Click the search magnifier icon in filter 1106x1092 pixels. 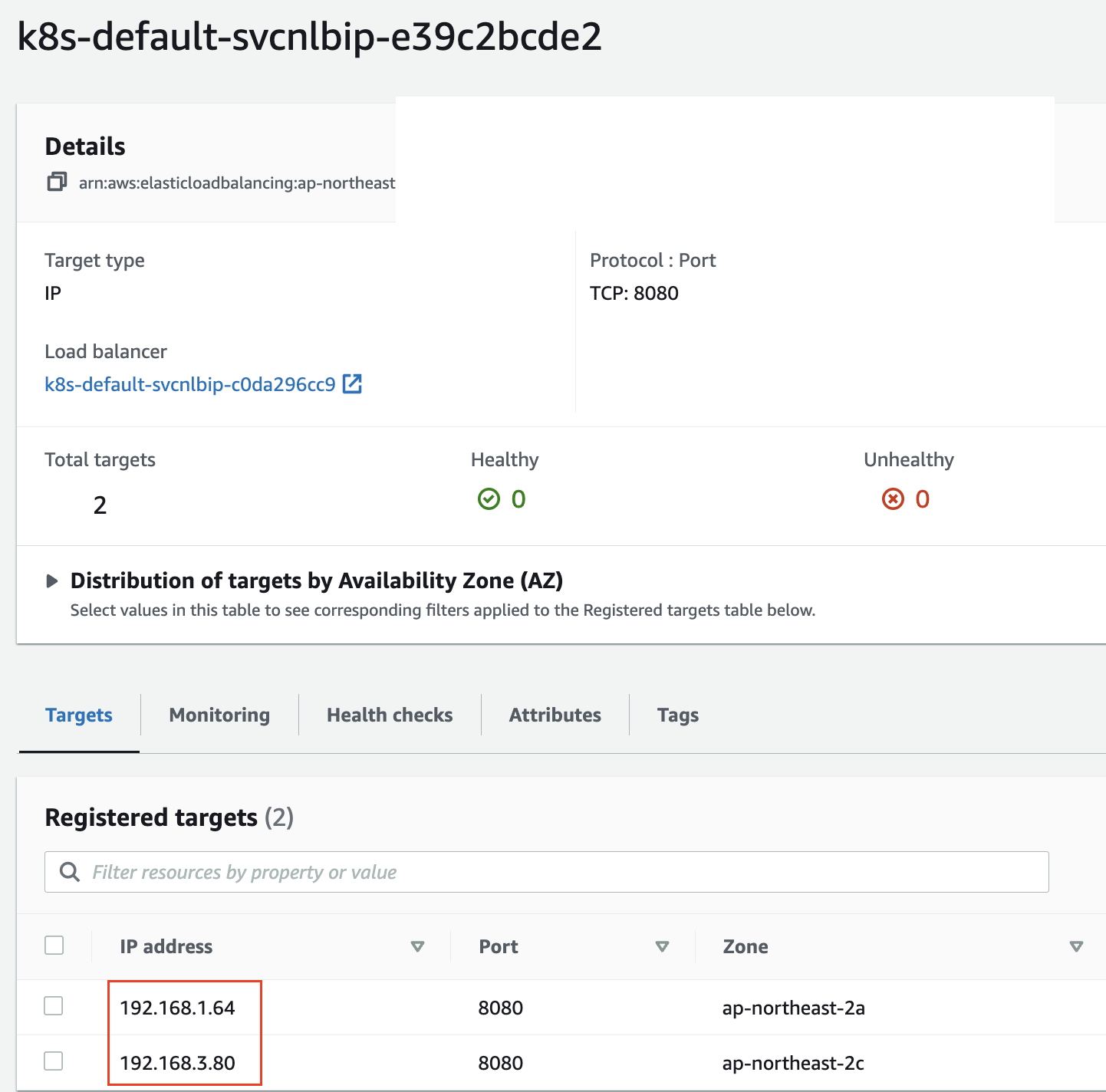[x=70, y=872]
